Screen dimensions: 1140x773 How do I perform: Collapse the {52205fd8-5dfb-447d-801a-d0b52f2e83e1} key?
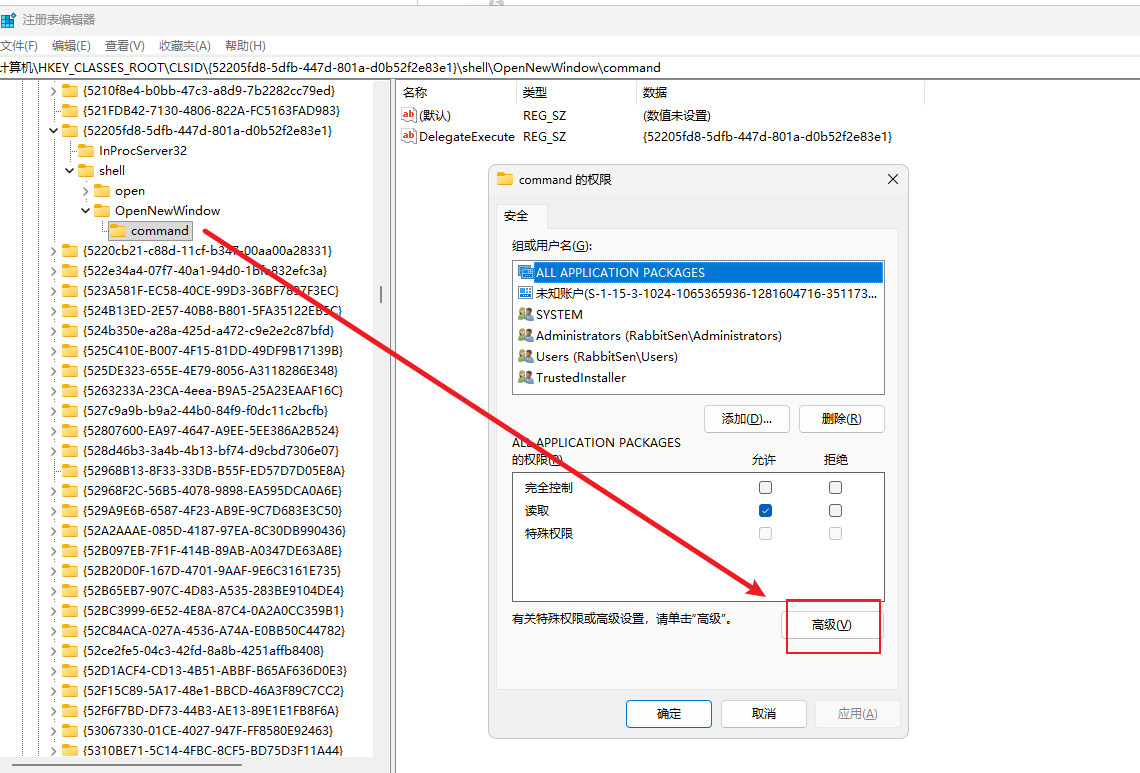[53, 131]
